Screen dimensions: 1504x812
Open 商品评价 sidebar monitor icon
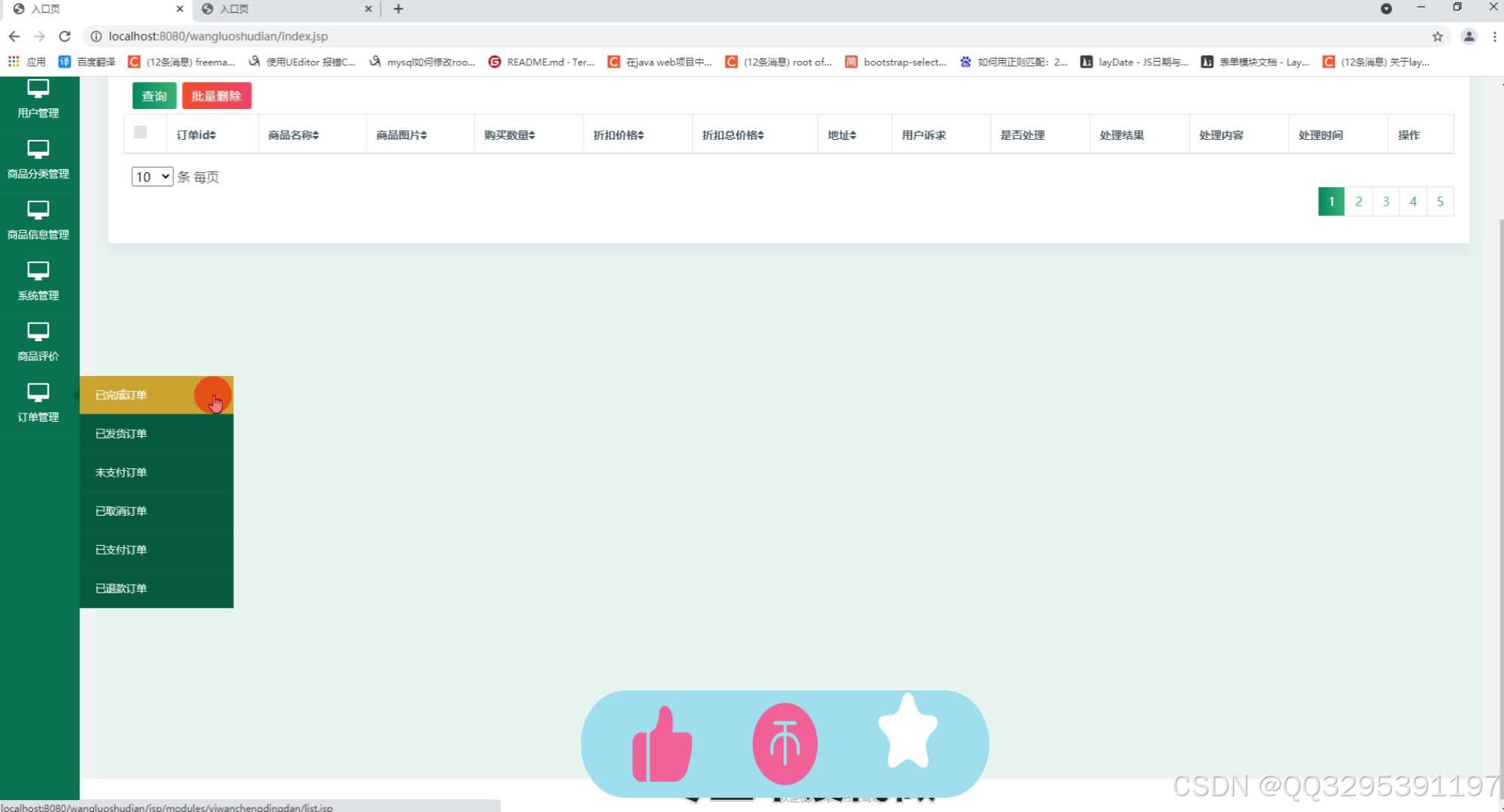click(x=38, y=332)
